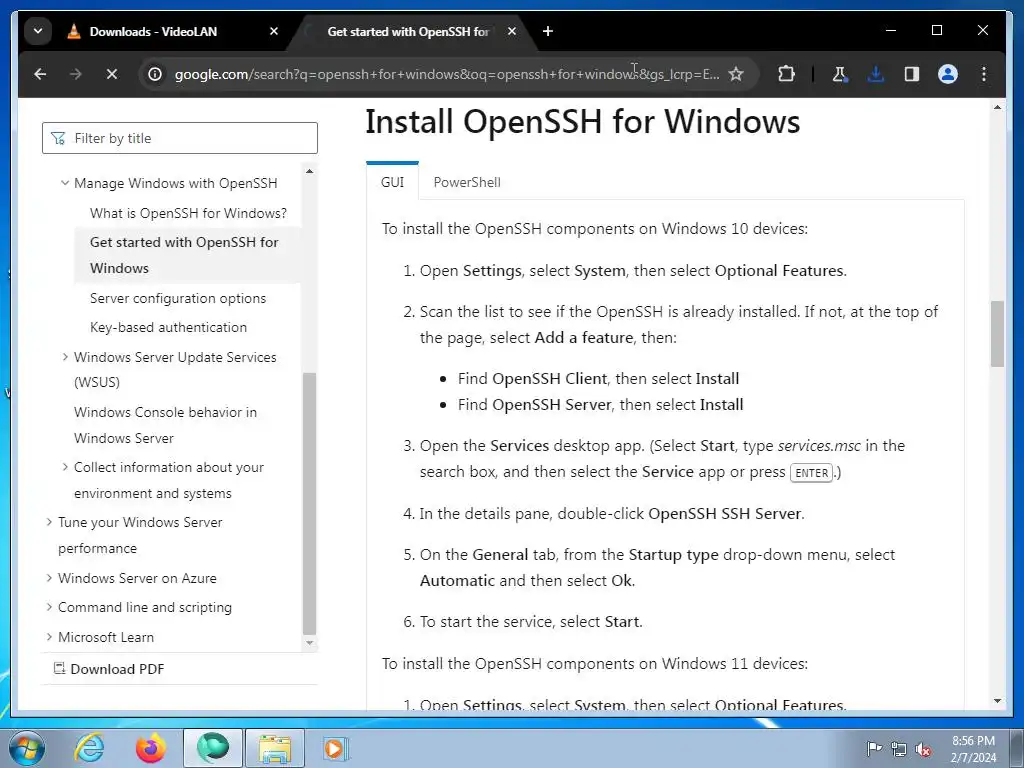This screenshot has width=1024, height=768.
Task: Collapse Manage Windows with OpenSSH section
Action: click(x=65, y=184)
